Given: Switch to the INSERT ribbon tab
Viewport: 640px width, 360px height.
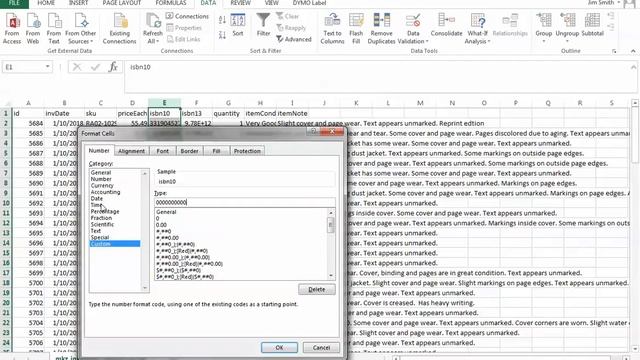Looking at the screenshot, I should point(79,3).
